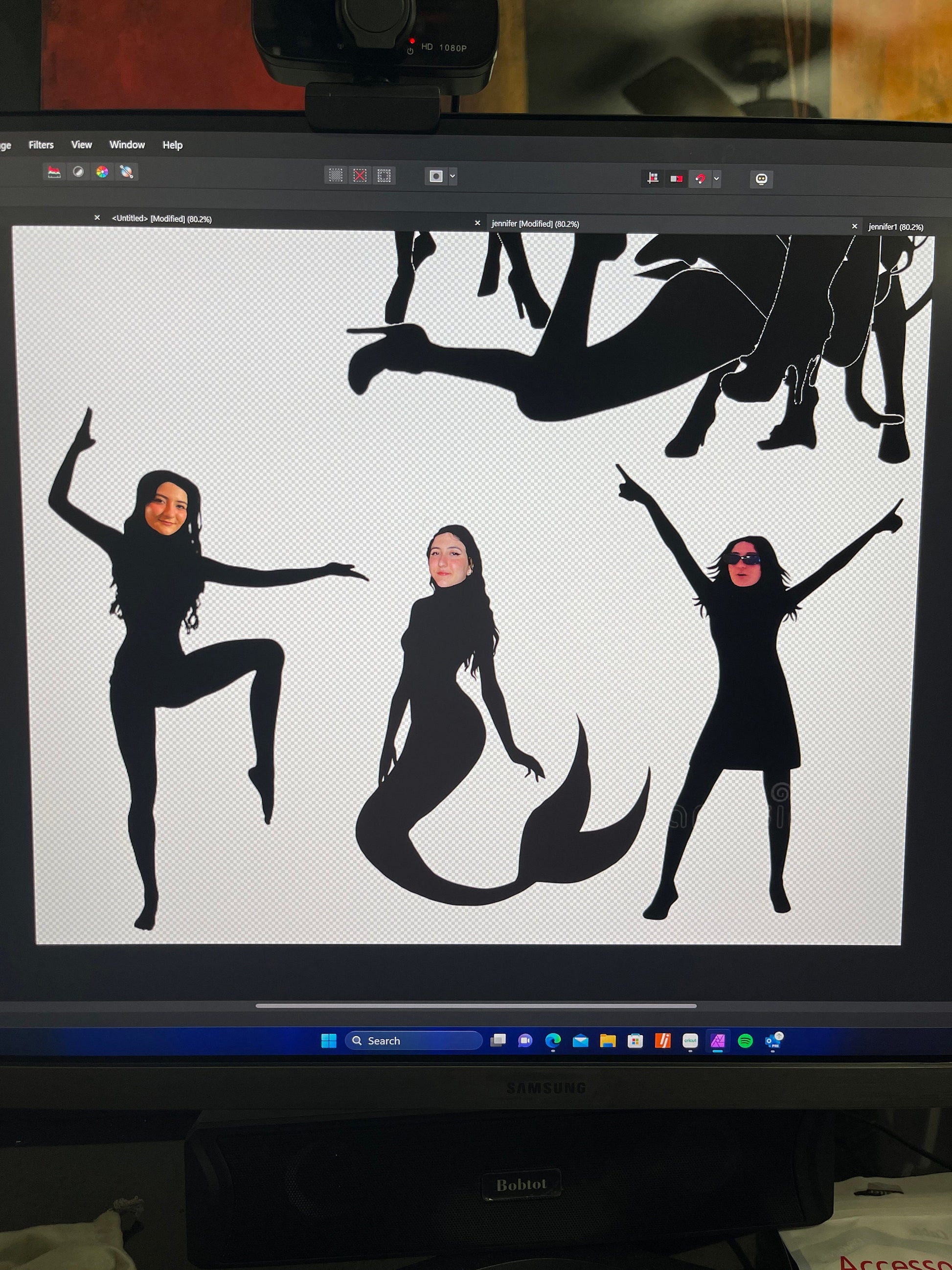Switch to the jennifer1 document tab

click(x=895, y=227)
